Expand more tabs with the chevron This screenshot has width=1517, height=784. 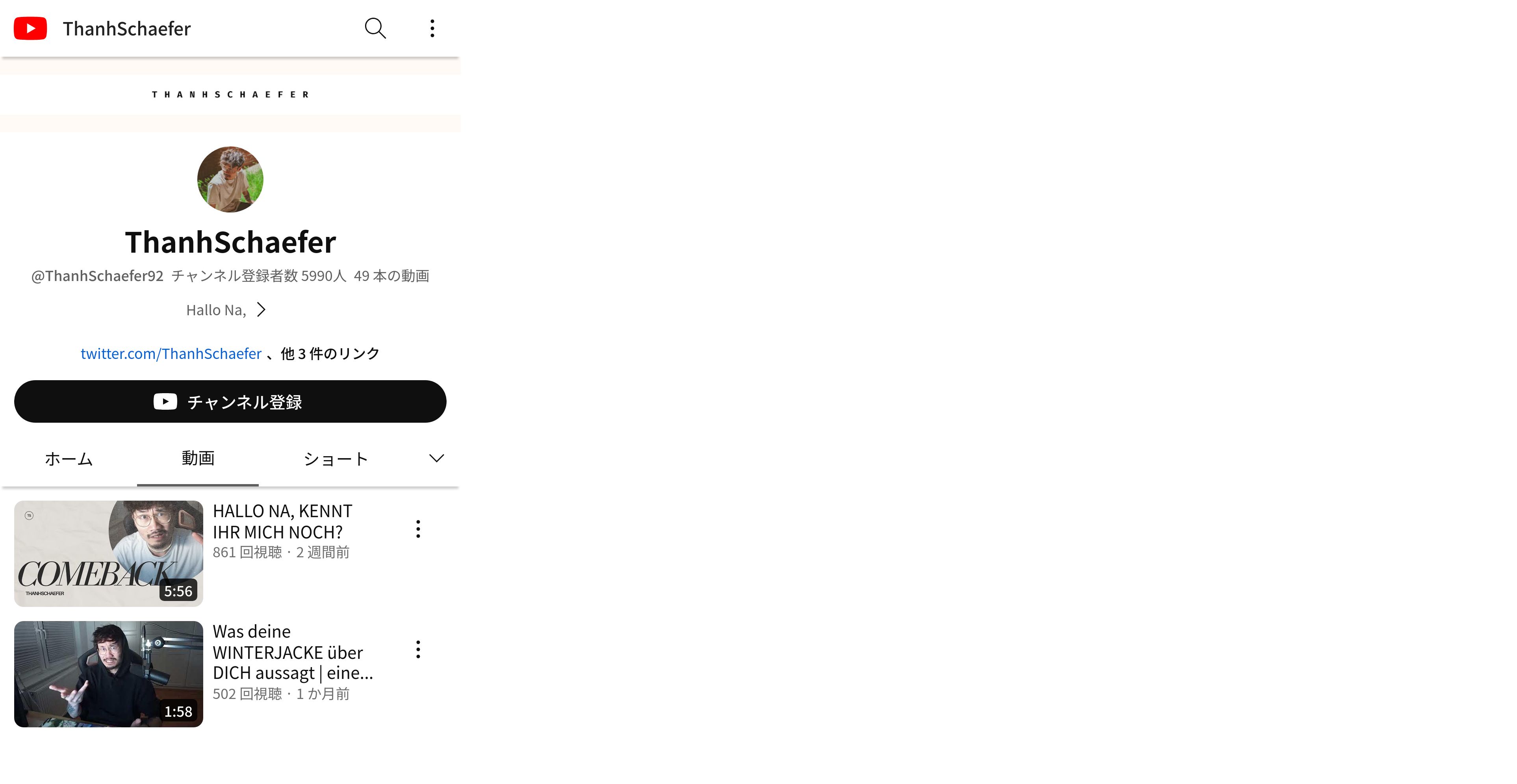point(436,459)
